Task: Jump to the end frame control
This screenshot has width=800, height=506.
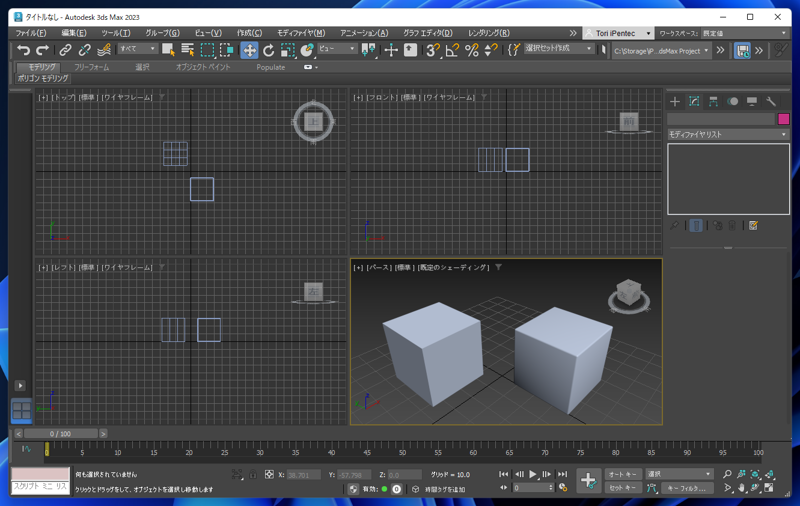Action: (562, 474)
